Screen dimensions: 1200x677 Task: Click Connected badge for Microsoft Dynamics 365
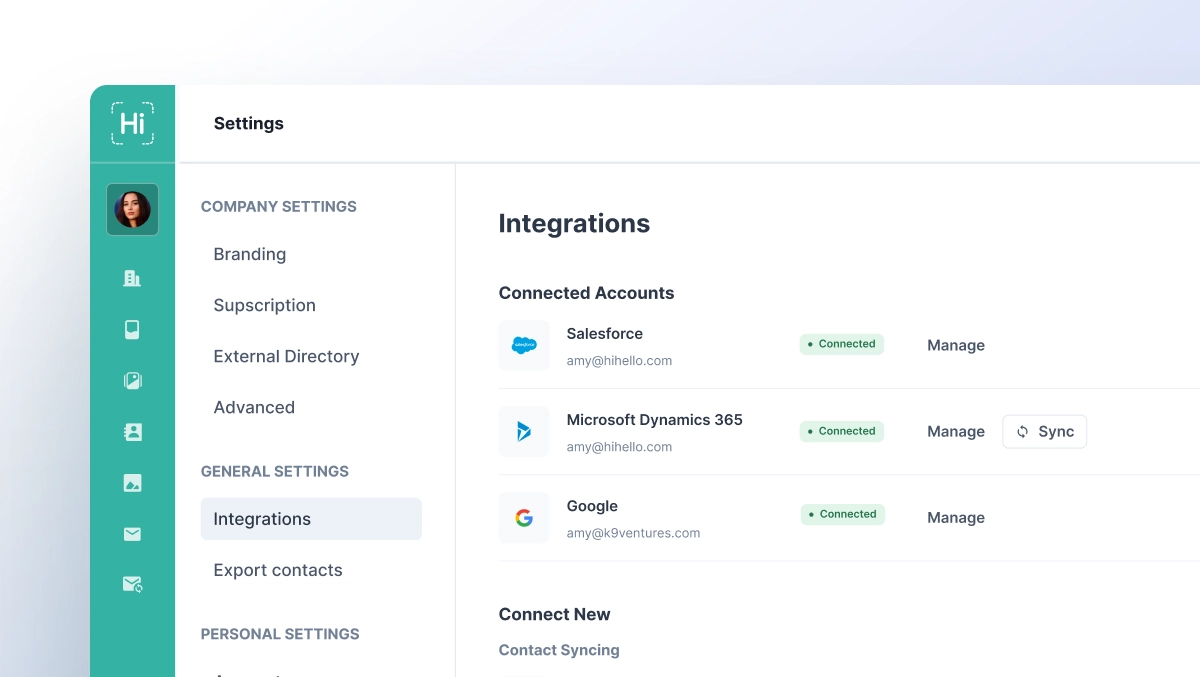pos(842,431)
